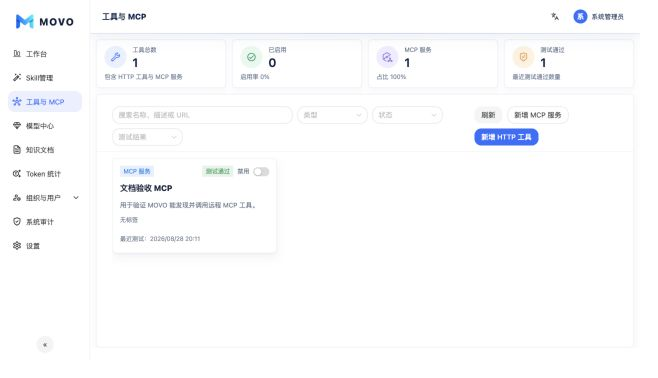Toggle the 文档验收 MCP enable switch
Image resolution: width=658 pixels, height=378 pixels.
(261, 172)
